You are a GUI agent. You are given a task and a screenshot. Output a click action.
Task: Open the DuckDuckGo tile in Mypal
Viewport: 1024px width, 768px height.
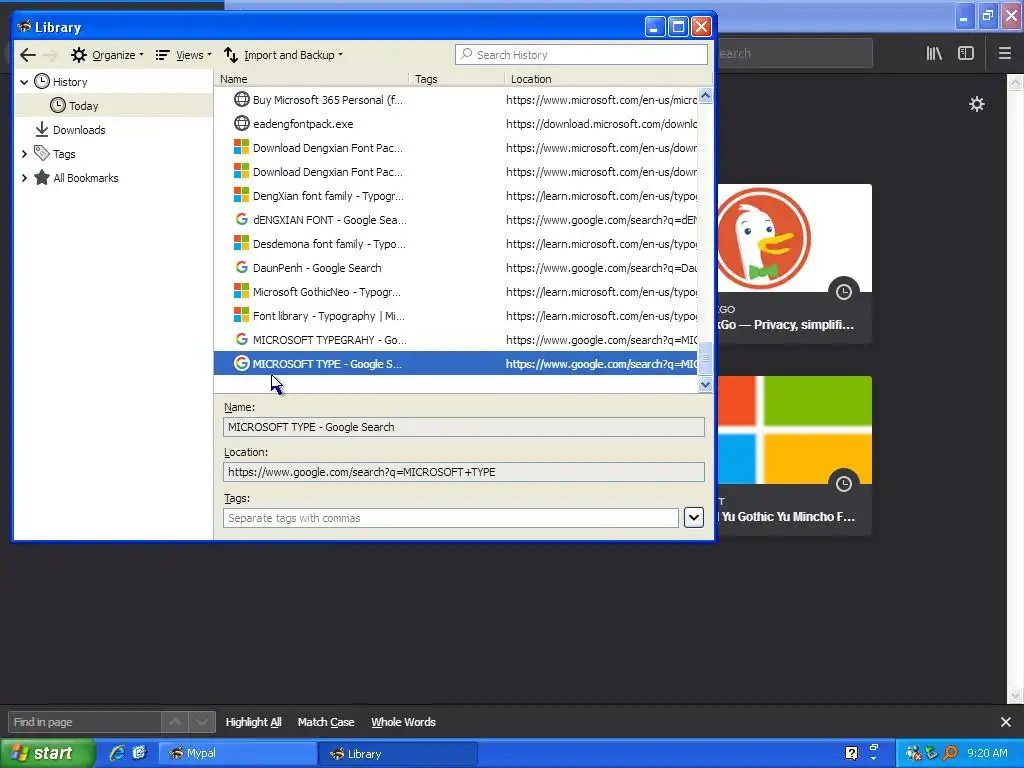[795, 264]
